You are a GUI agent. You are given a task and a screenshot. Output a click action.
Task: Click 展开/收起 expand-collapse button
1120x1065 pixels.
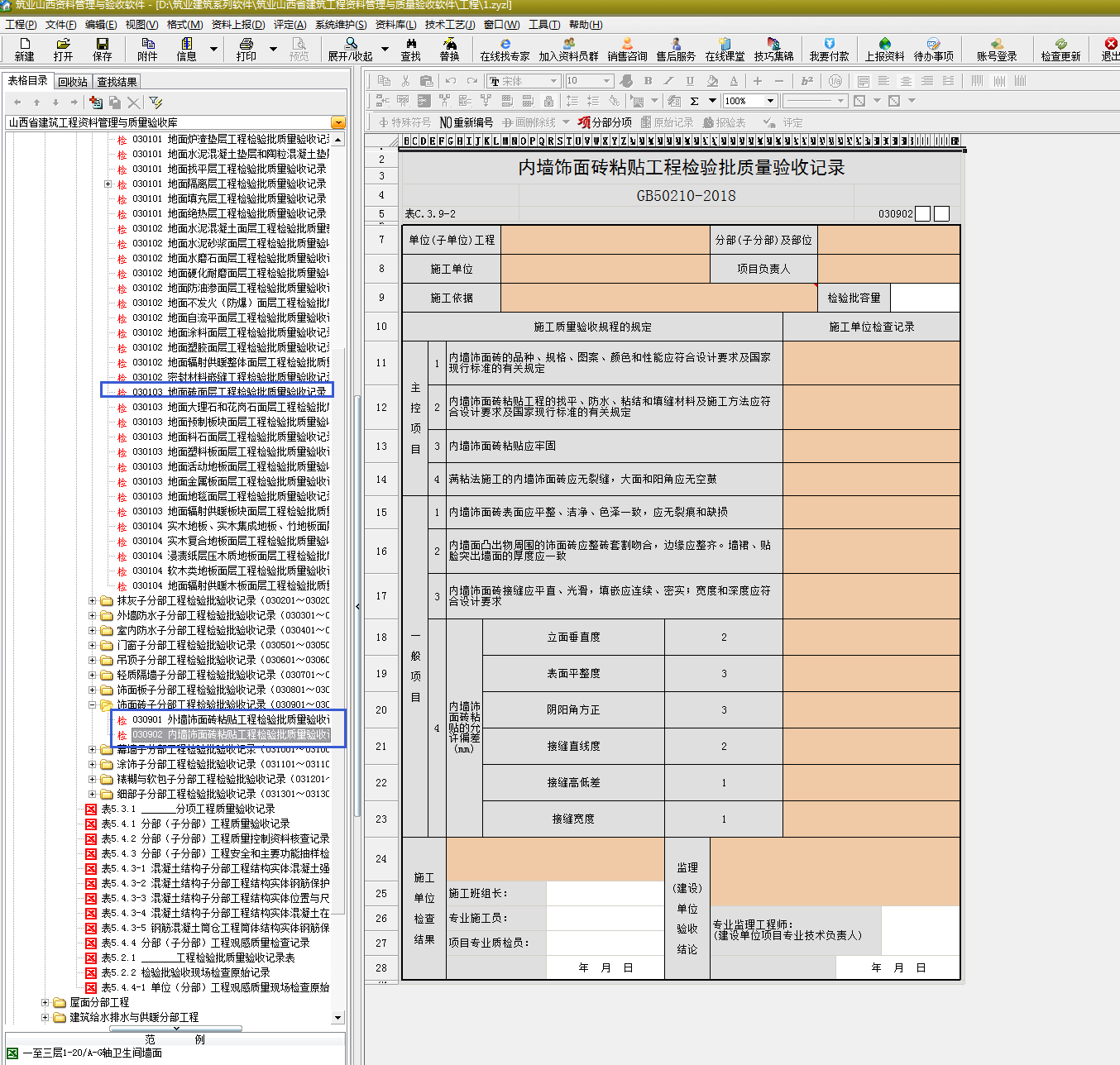(x=351, y=49)
